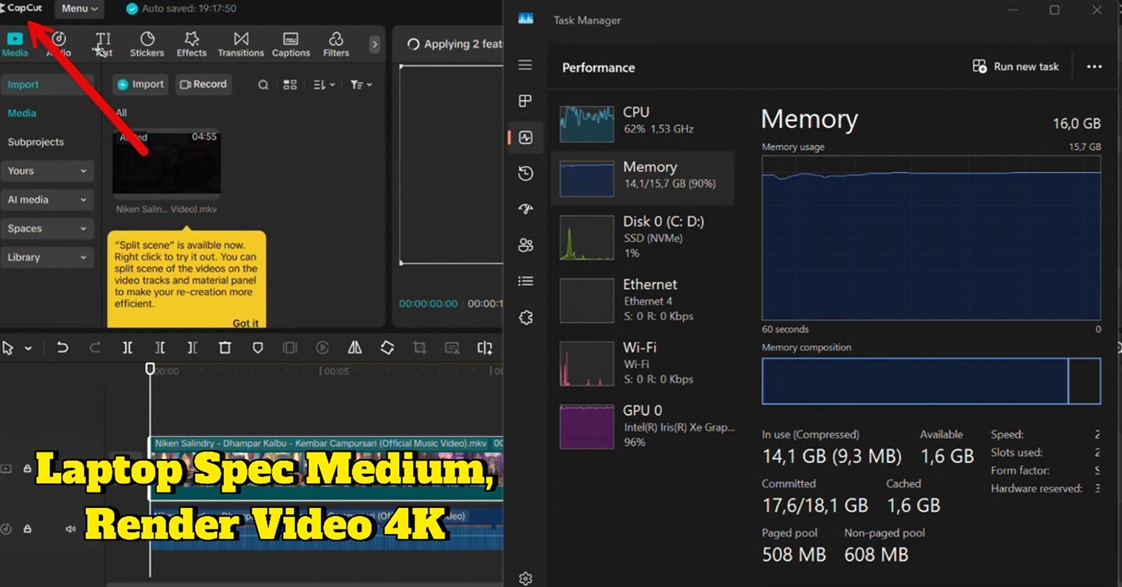
Task: Mirror the clip horizontally
Action: [354, 348]
